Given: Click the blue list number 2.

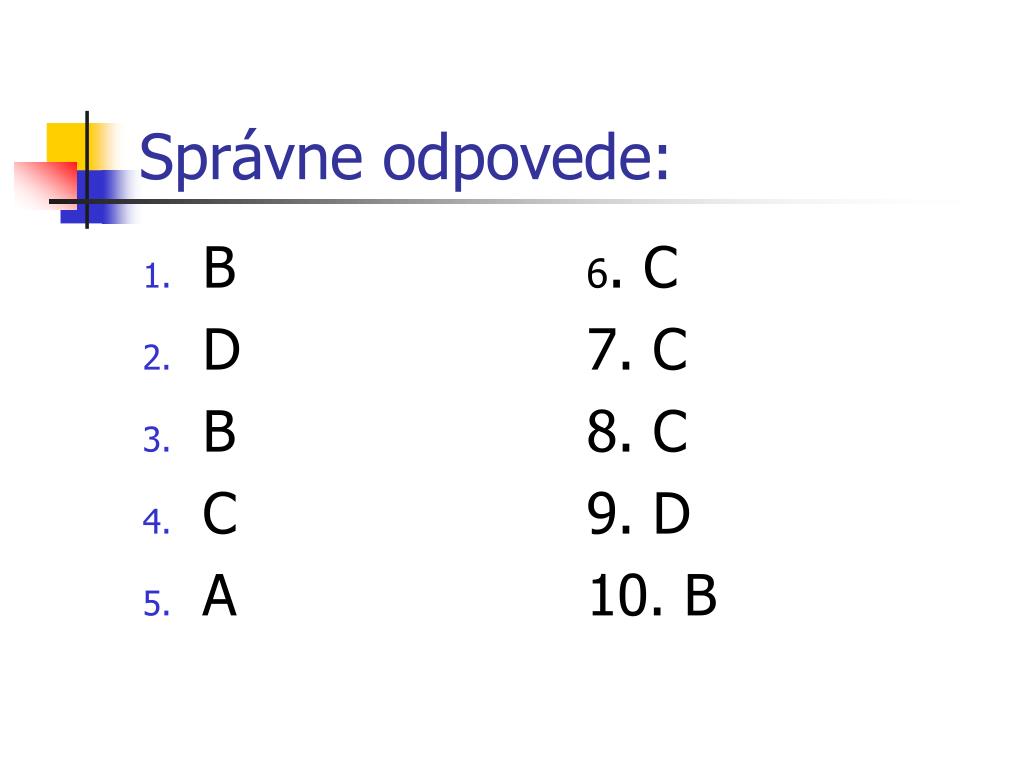Looking at the screenshot, I should click(x=157, y=358).
